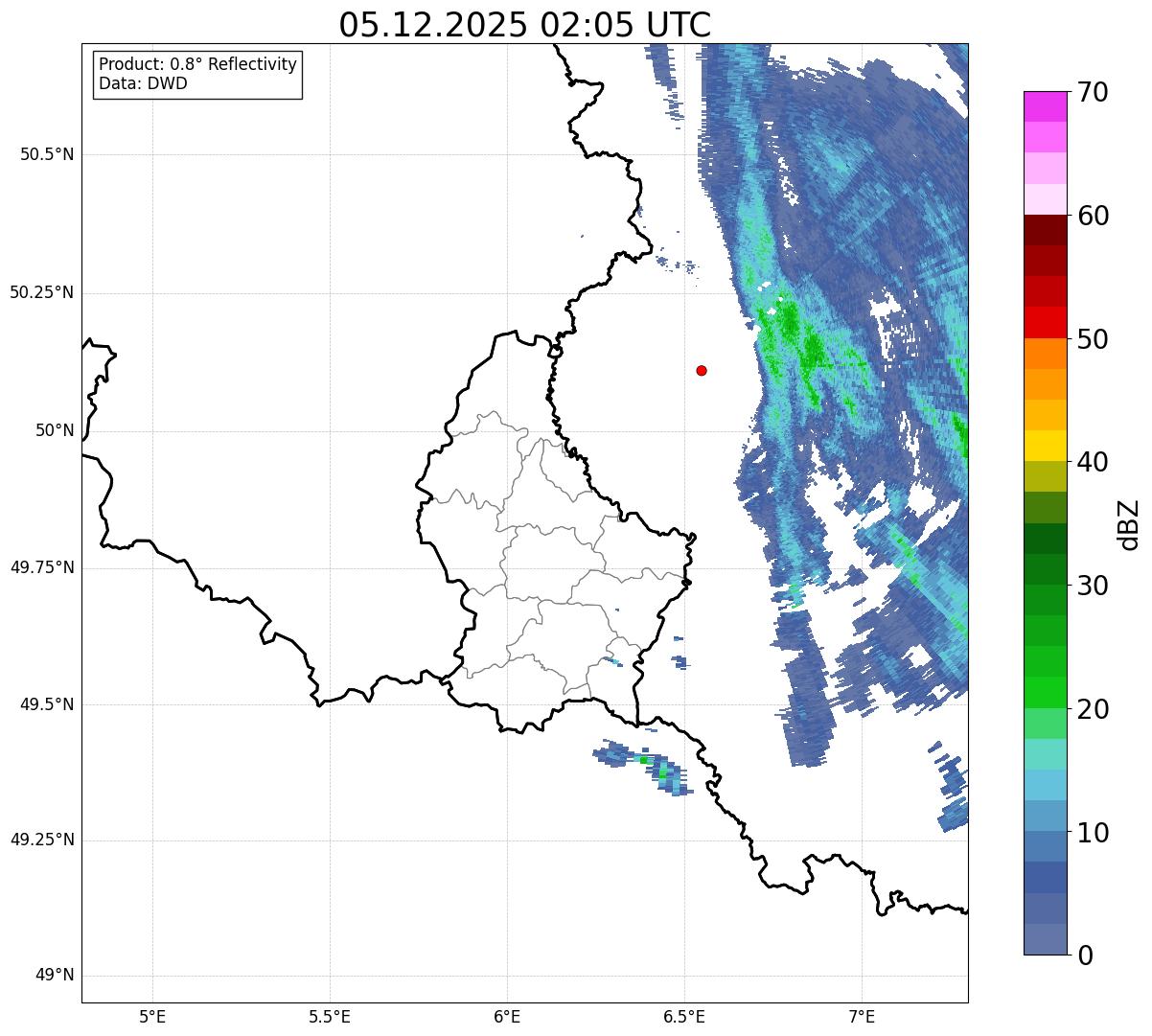
Task: Click the green radar echo near the French border
Action: (x=643, y=766)
